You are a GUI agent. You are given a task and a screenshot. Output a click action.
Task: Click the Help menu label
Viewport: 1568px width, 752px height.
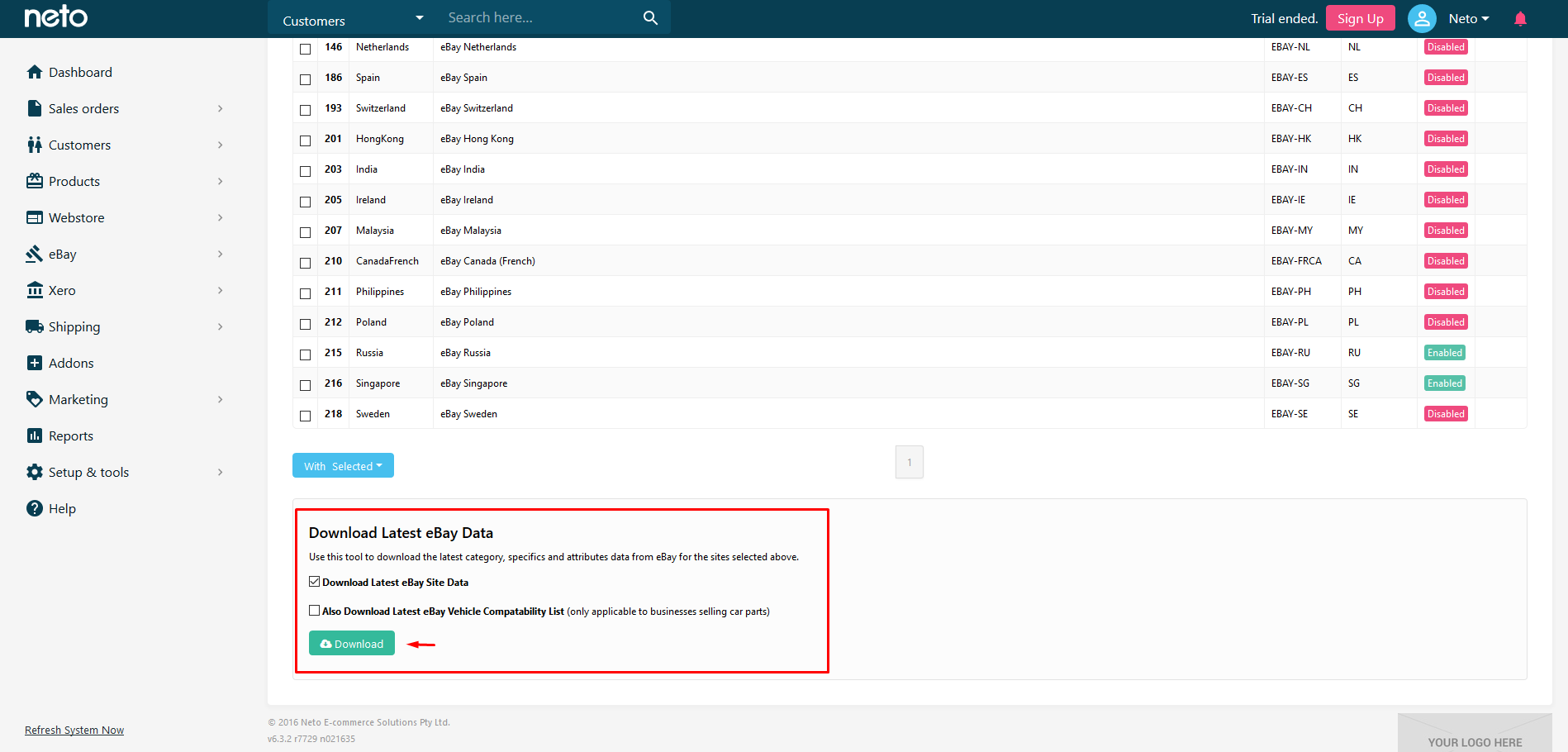pos(62,508)
